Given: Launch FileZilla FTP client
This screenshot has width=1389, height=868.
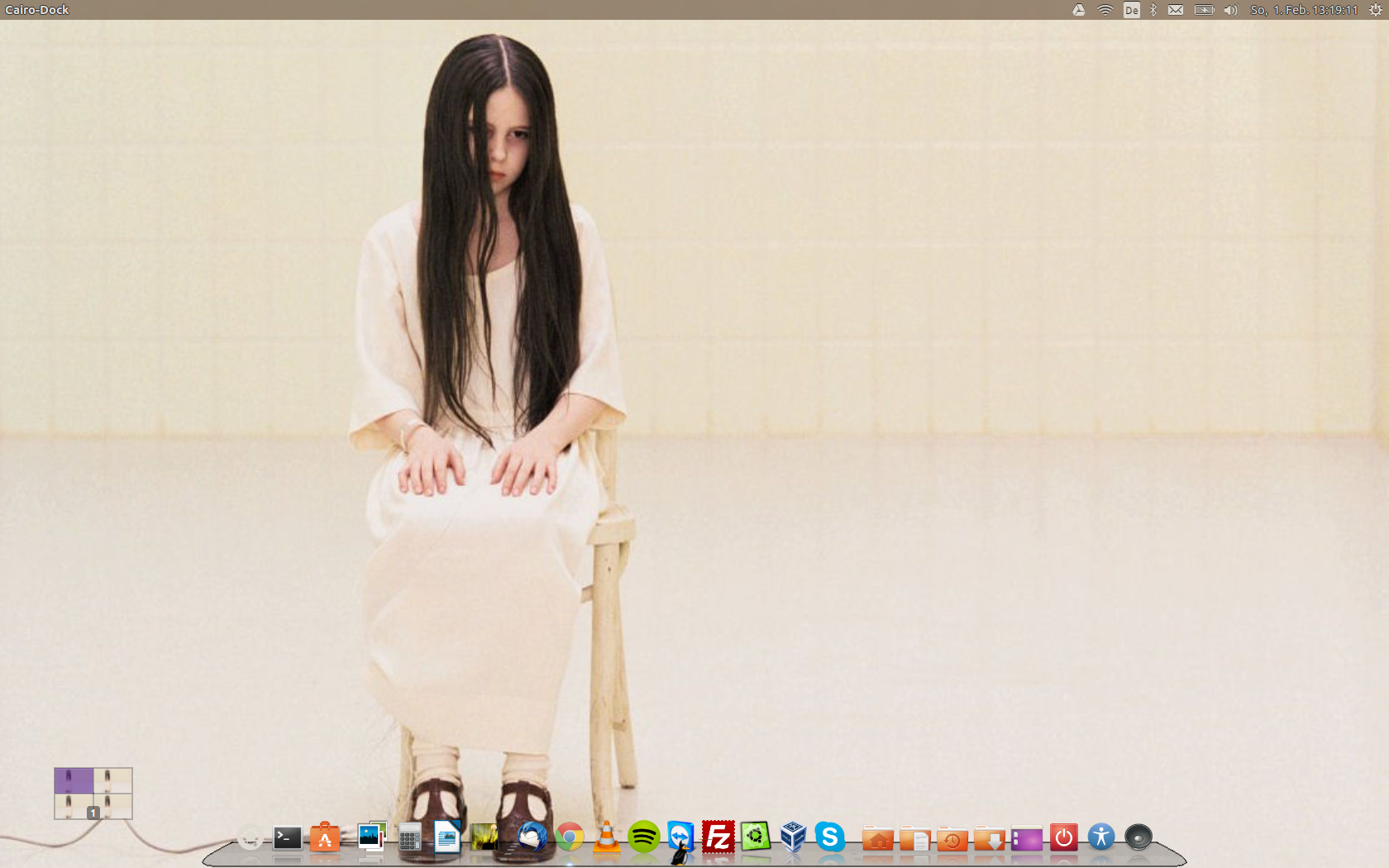Looking at the screenshot, I should point(718,837).
